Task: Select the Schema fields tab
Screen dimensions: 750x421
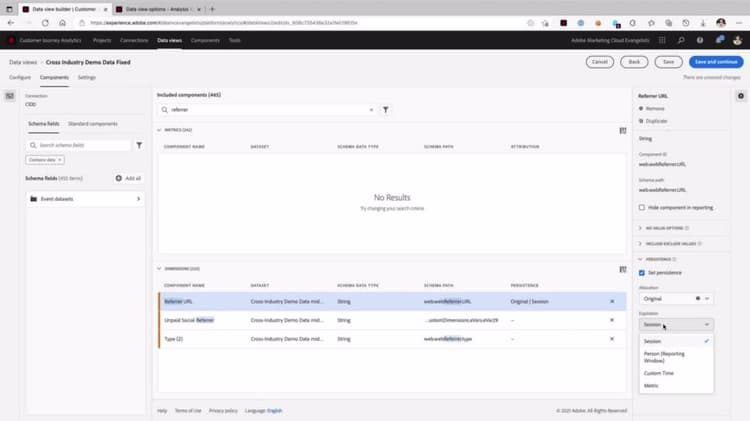Action: 44,123
